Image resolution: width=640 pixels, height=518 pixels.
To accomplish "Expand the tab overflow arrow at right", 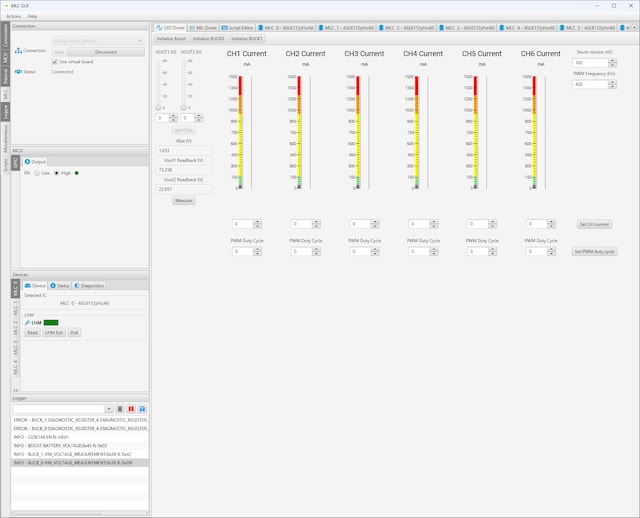I will pyautogui.click(x=635, y=27).
